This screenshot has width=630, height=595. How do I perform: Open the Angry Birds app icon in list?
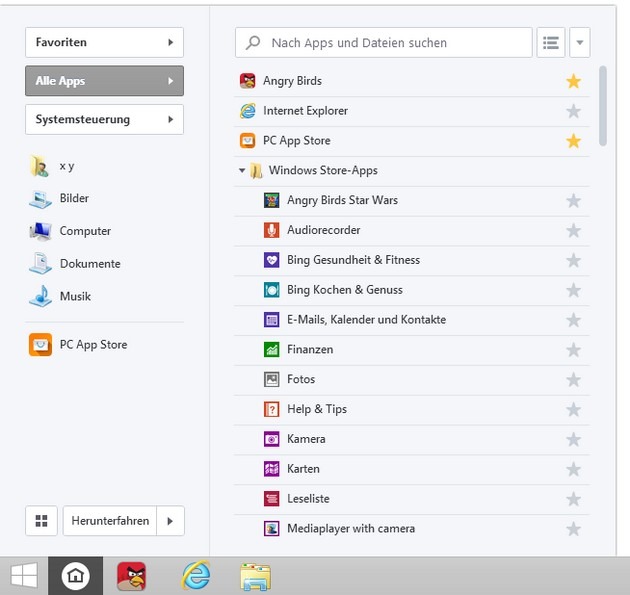248,81
